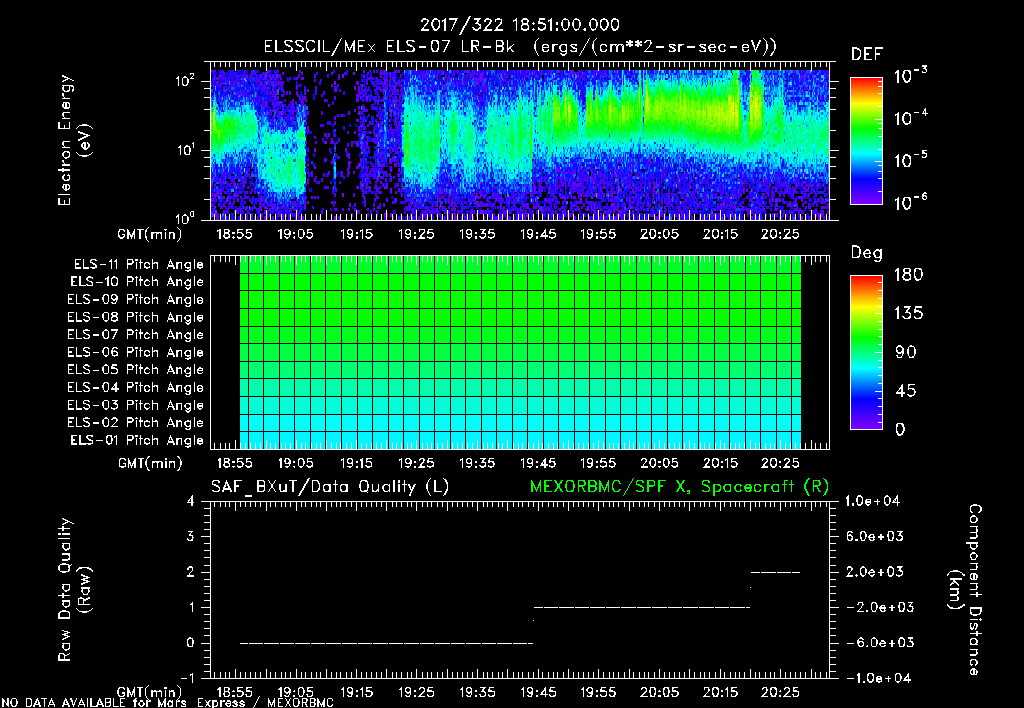Viewport: 1024px width, 708px height.
Task: Click the Deg pitch angle color bar
Action: pos(866,353)
